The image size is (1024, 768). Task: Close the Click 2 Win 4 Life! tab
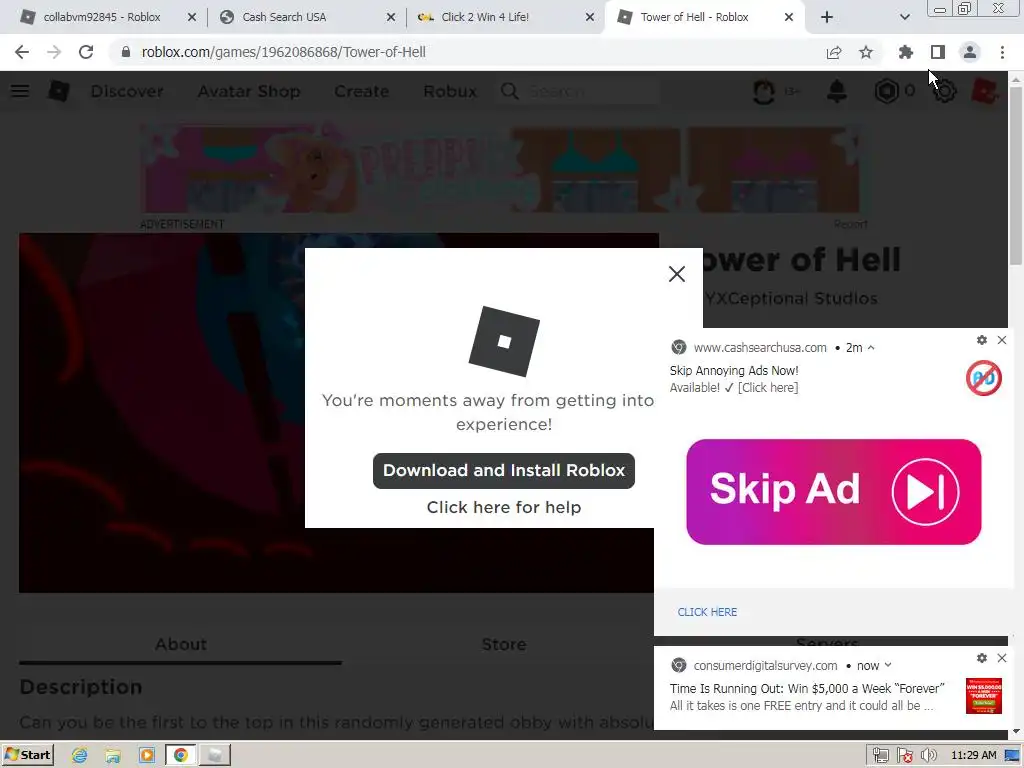pos(590,17)
